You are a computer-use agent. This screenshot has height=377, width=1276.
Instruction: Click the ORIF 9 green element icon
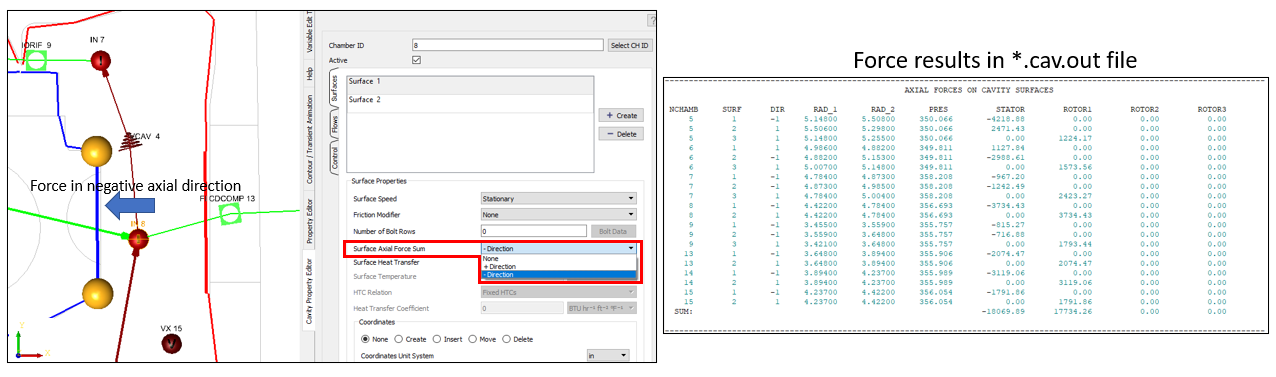pyautogui.click(x=35, y=61)
